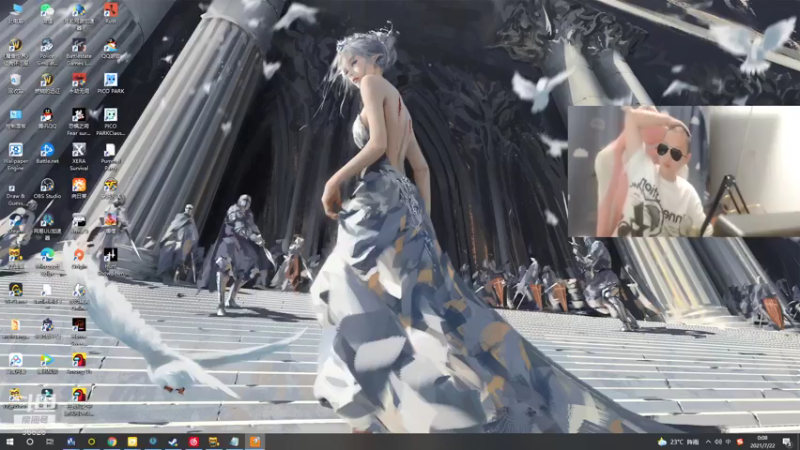Open Task View on the taskbar
800x450 pixels.
(x=49, y=442)
